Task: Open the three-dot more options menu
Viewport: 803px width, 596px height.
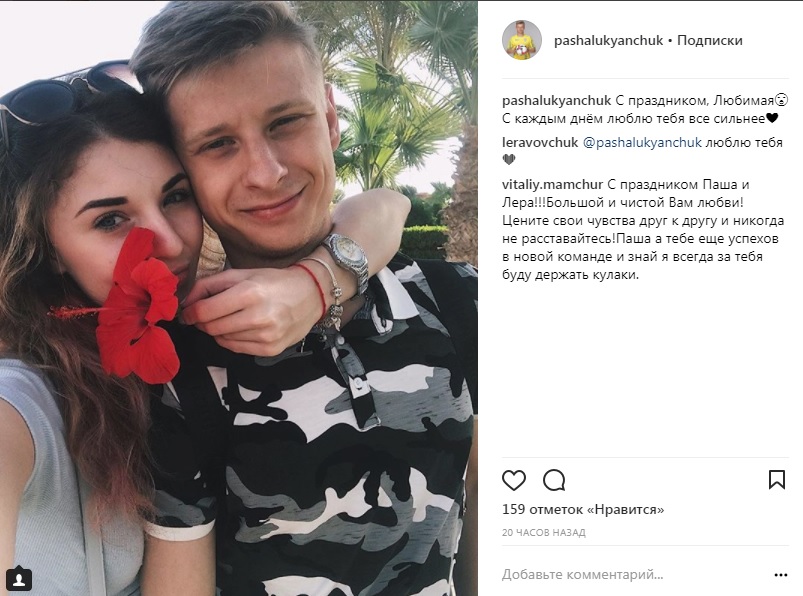Action: [x=780, y=575]
